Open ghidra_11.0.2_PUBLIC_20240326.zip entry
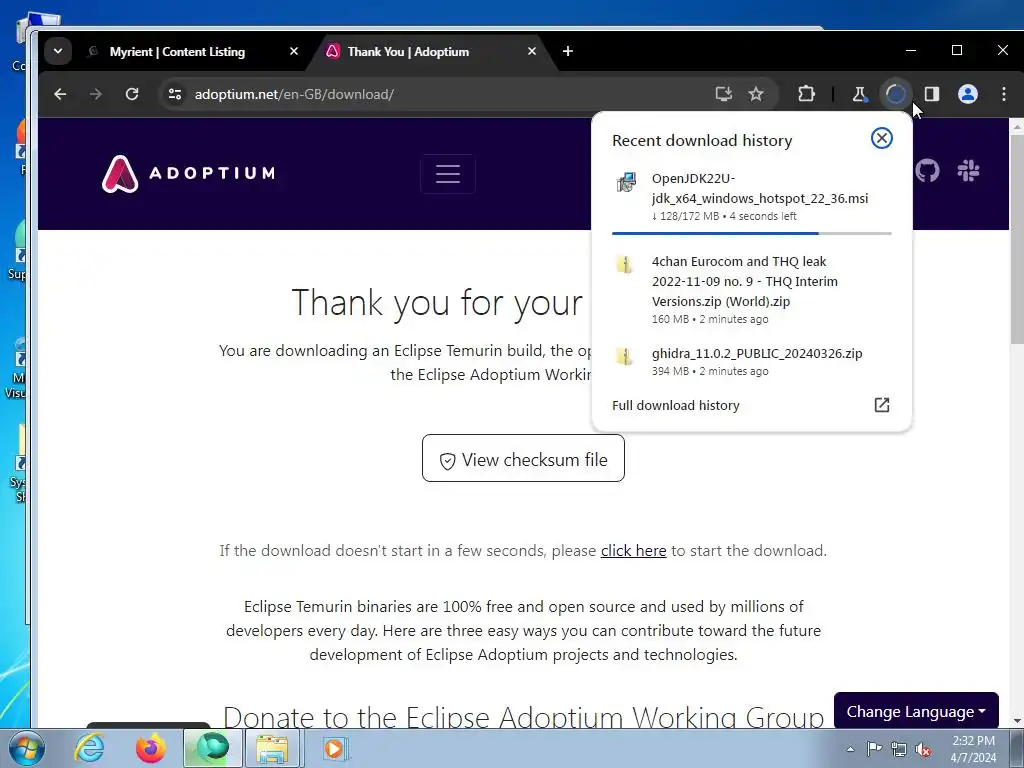The image size is (1024, 768). coord(751,361)
